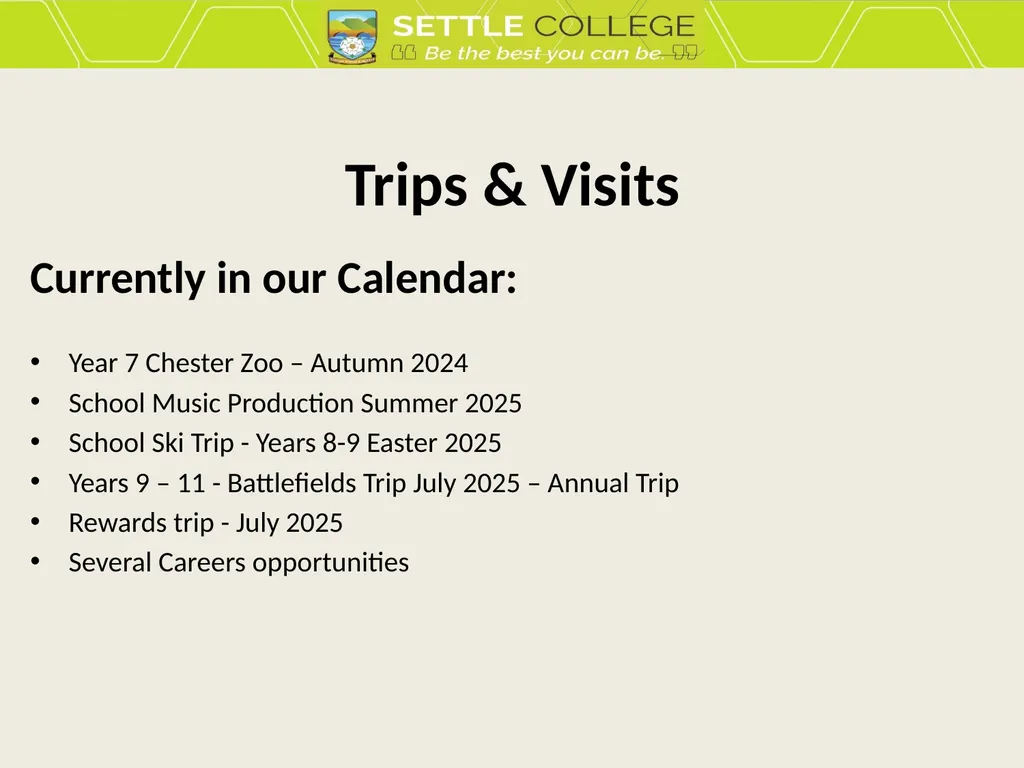Screen dimensions: 1024x768
Task: Click the bullet before School Music Production
Action: click(35, 402)
